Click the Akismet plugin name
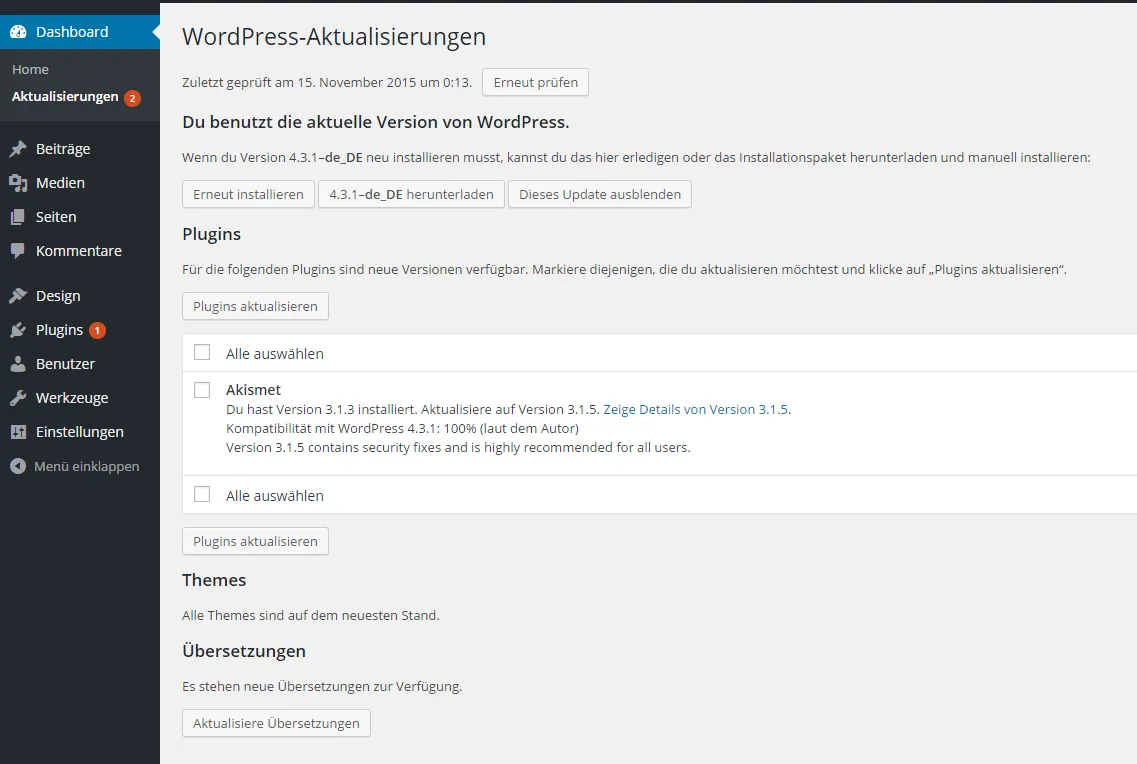This screenshot has width=1137, height=764. point(253,390)
